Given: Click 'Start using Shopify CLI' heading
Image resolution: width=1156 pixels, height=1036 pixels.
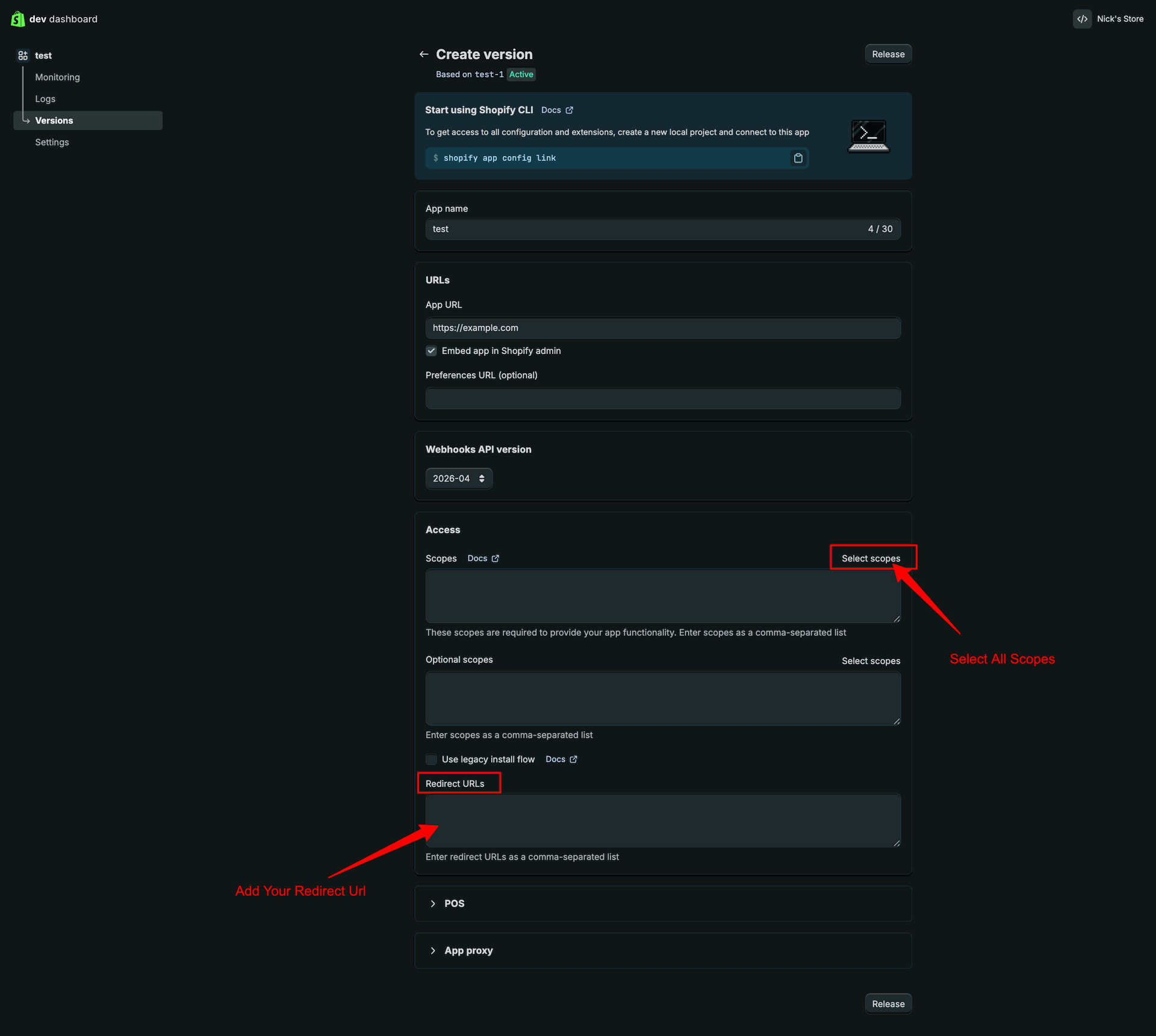Looking at the screenshot, I should tap(479, 110).
